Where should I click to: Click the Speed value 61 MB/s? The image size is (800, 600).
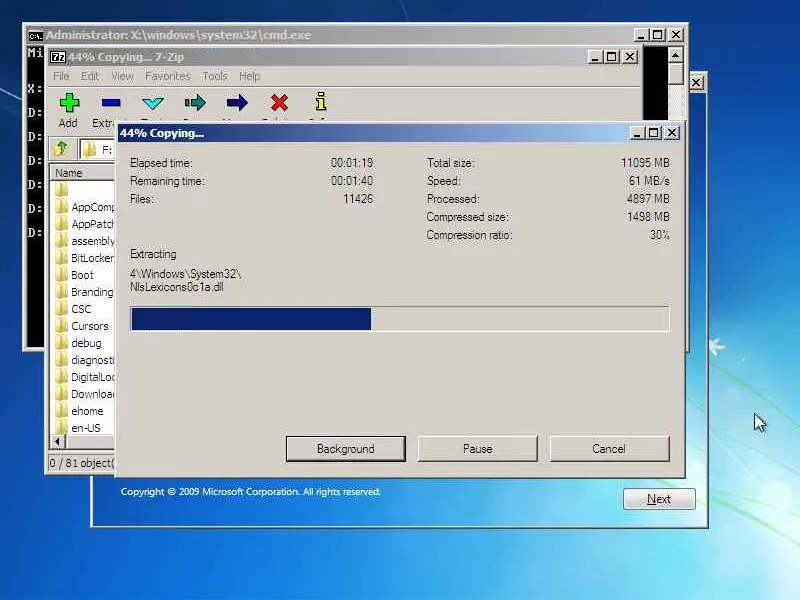pyautogui.click(x=649, y=181)
